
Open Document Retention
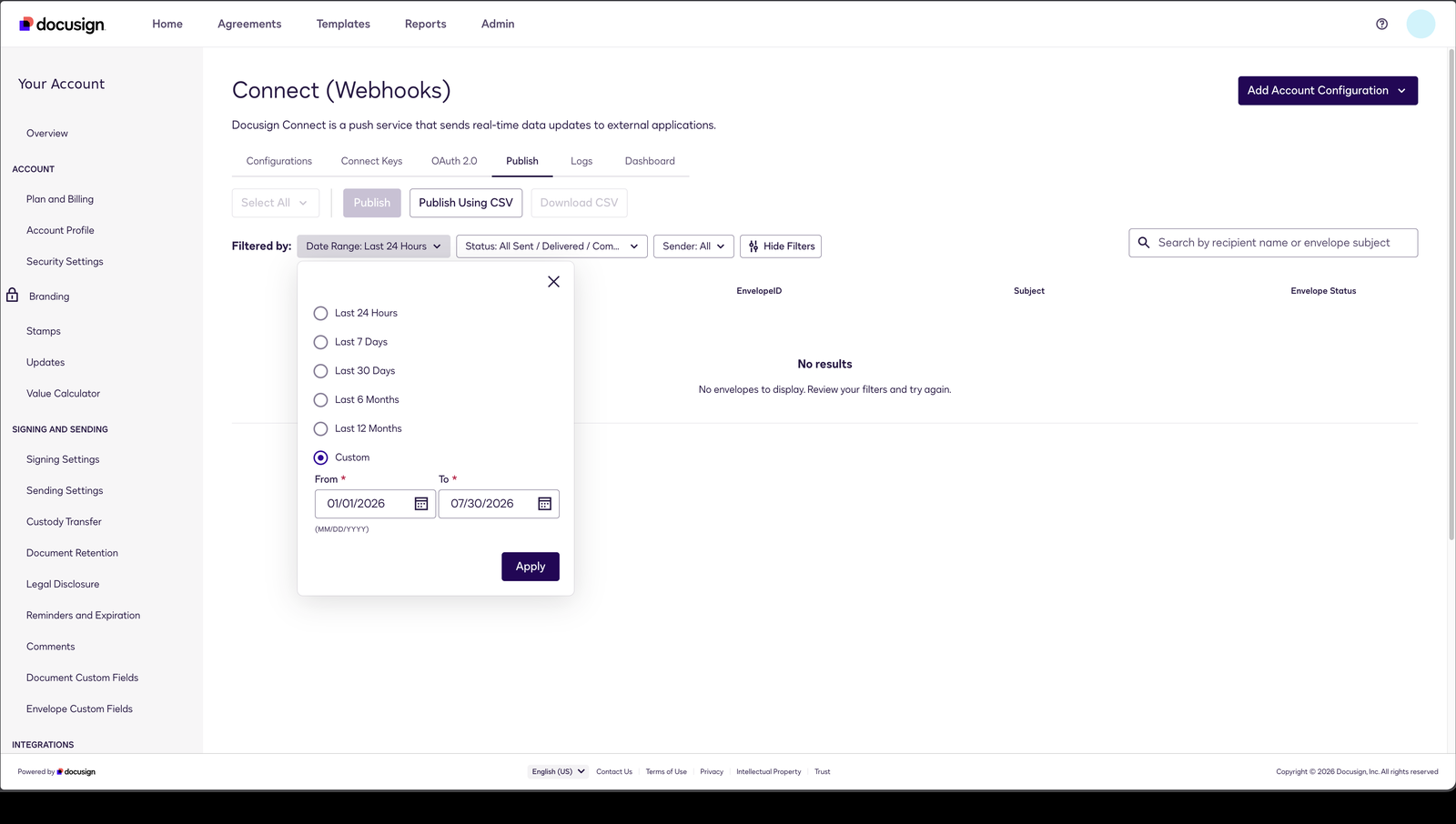[72, 553]
